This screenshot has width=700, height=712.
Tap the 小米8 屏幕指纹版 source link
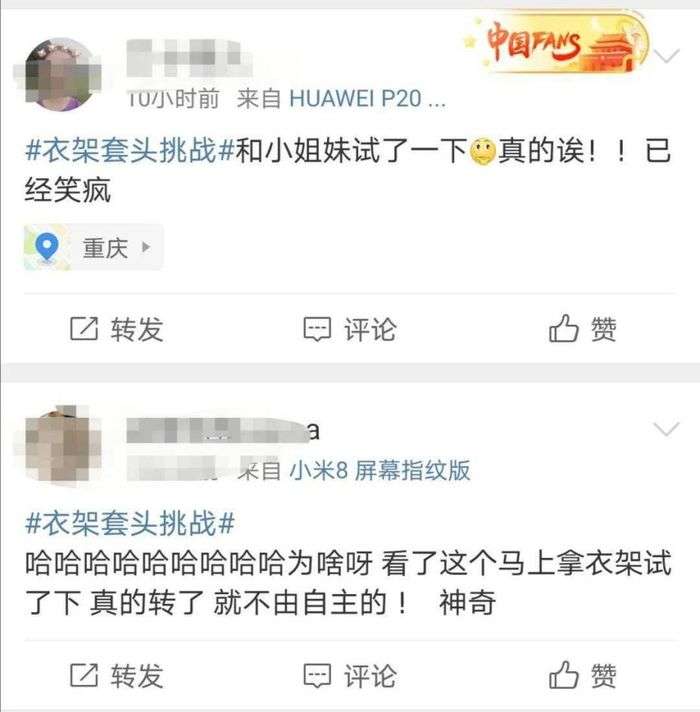click(380, 470)
